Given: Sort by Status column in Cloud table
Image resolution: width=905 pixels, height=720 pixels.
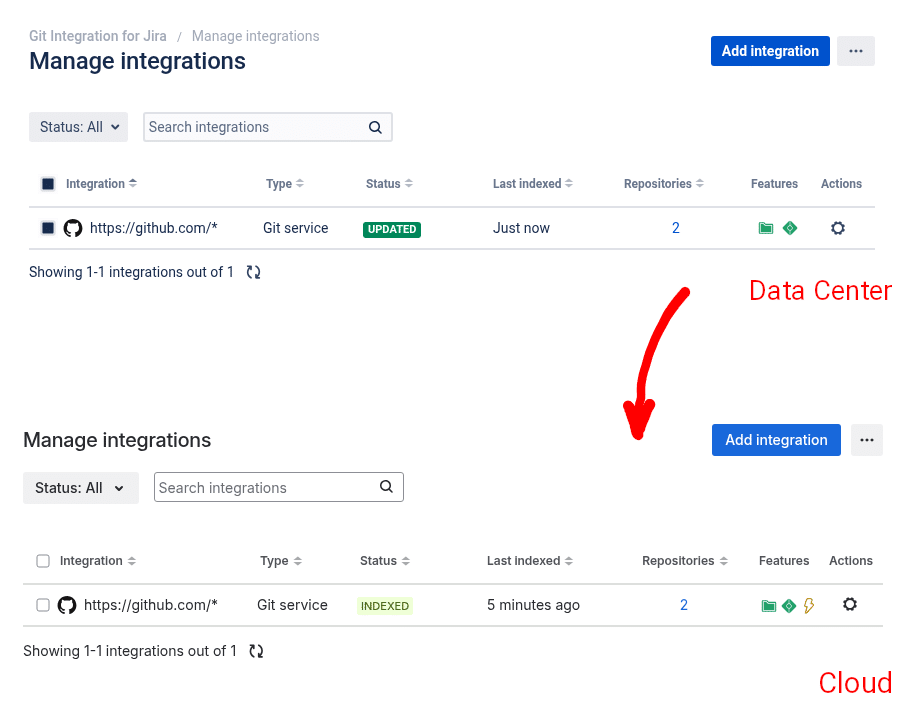Looking at the screenshot, I should [385, 561].
